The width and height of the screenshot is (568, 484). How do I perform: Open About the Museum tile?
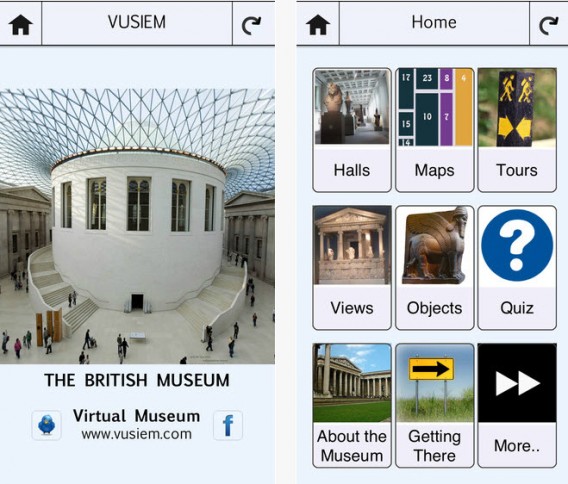[x=352, y=405]
